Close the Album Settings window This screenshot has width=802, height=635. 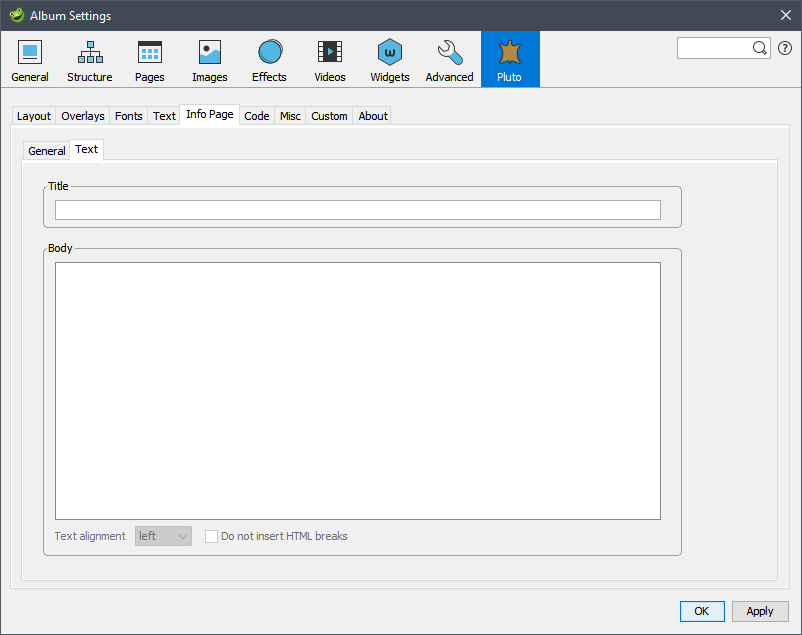point(786,15)
